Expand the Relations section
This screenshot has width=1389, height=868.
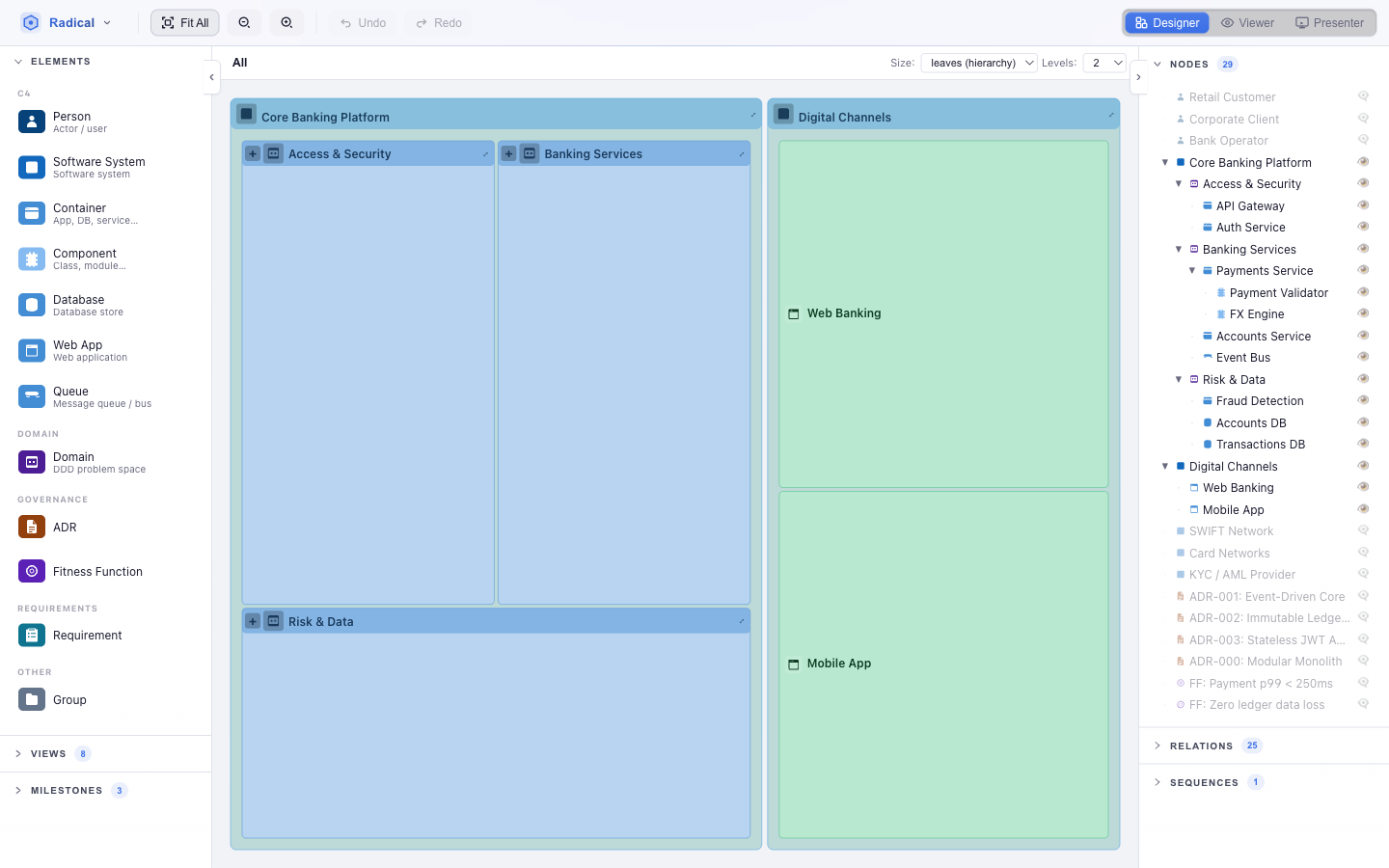[1264, 746]
